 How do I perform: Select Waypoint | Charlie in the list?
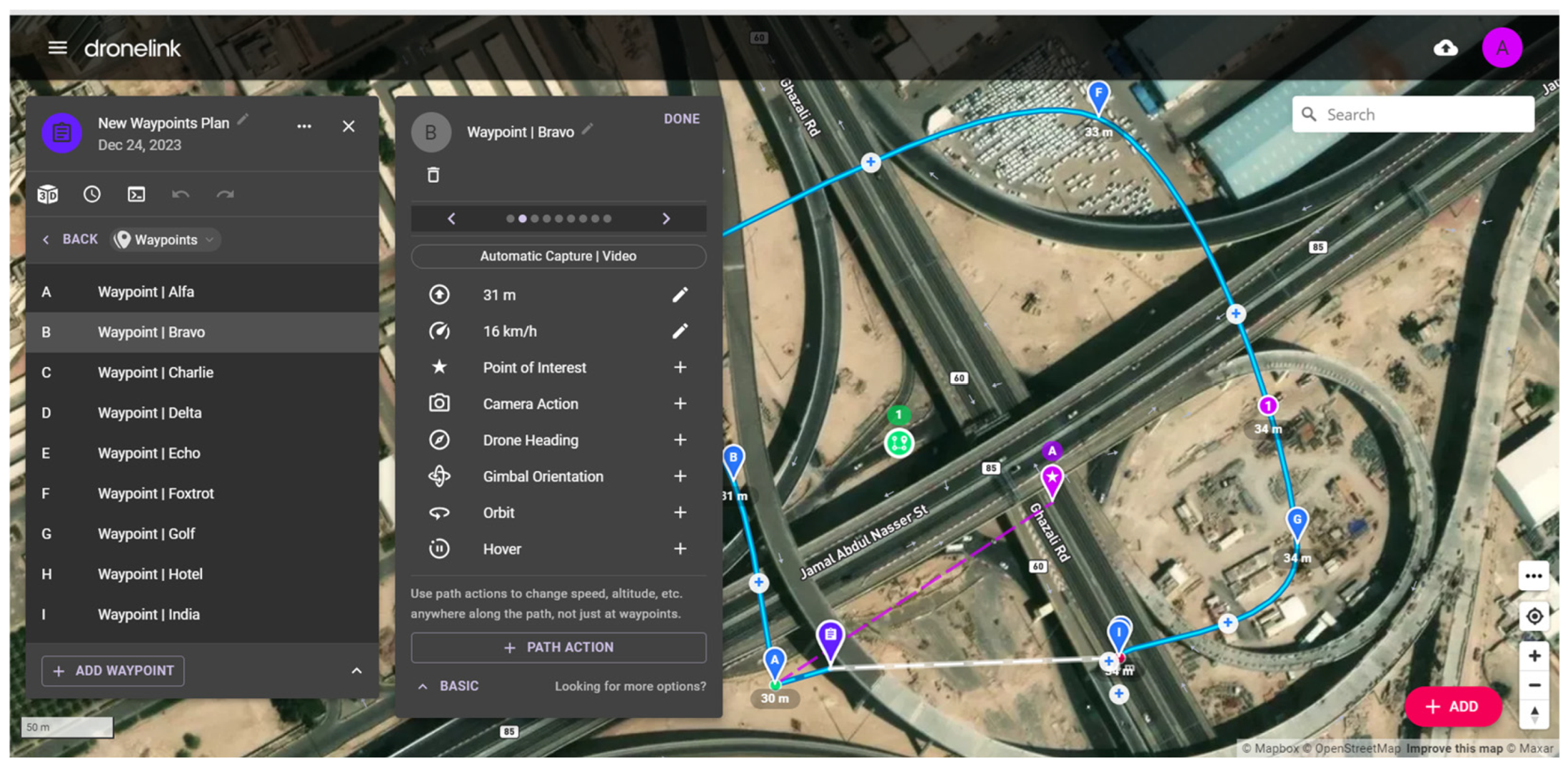[156, 373]
